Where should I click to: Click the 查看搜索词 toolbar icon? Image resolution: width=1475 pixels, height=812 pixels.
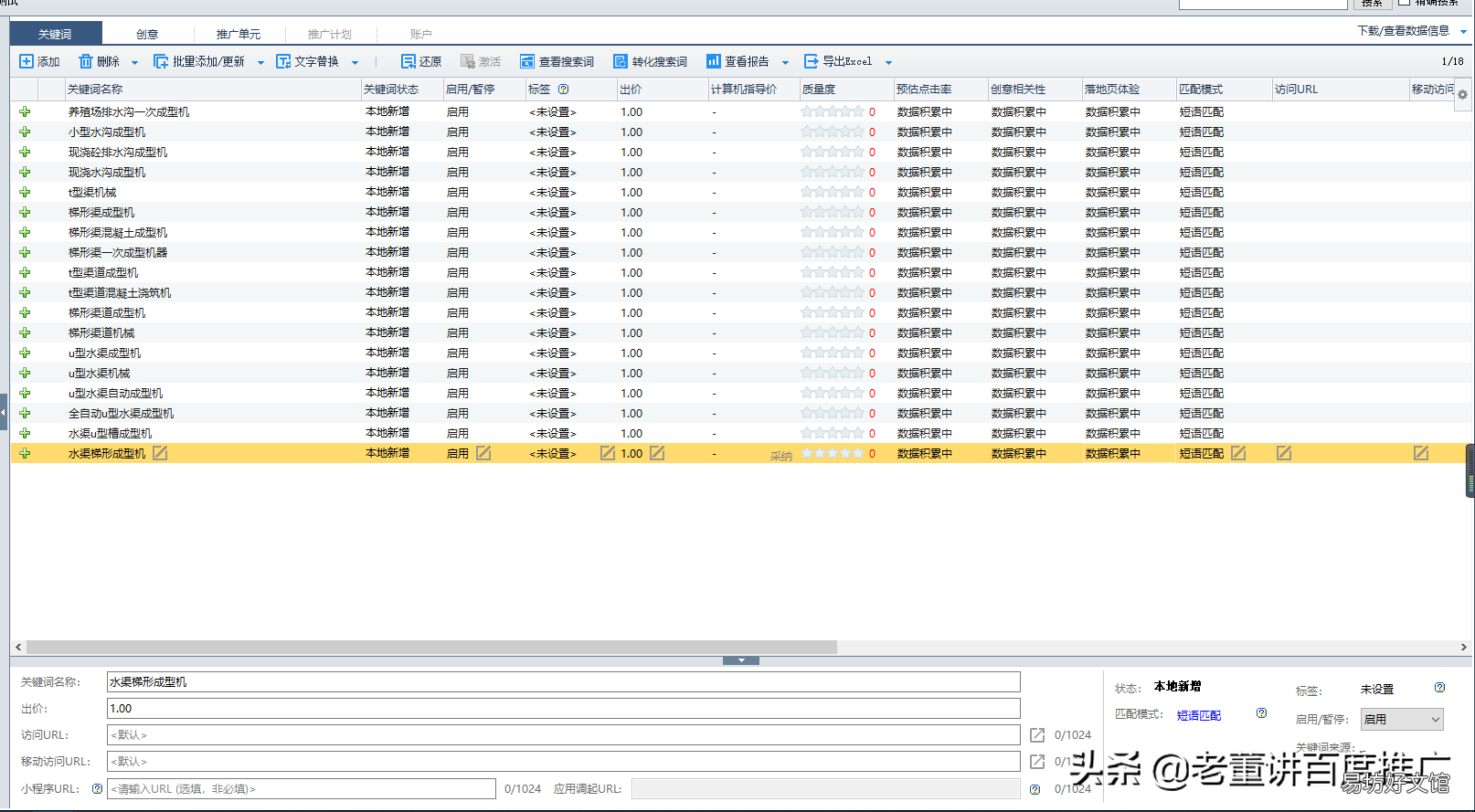pos(527,61)
